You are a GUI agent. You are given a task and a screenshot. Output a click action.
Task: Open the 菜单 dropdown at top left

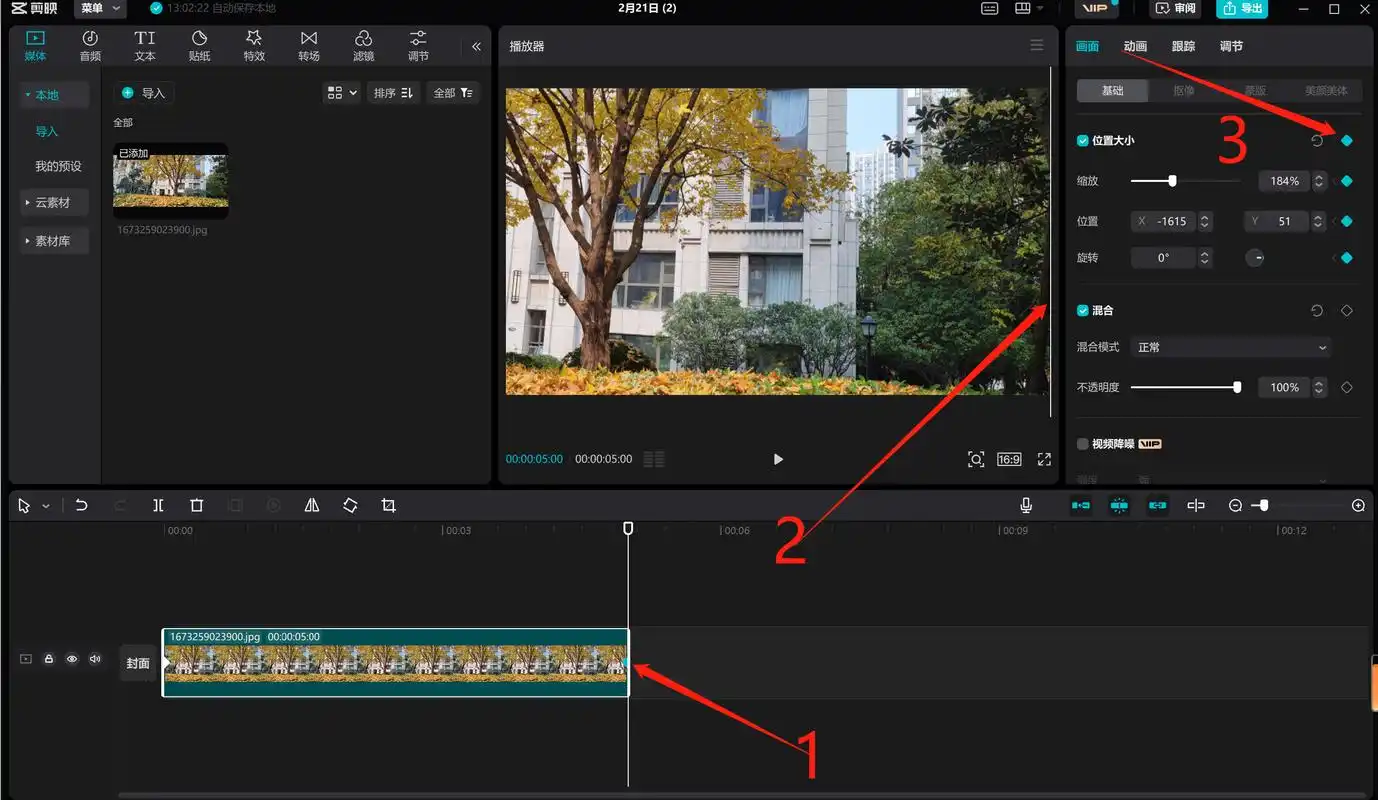(100, 8)
